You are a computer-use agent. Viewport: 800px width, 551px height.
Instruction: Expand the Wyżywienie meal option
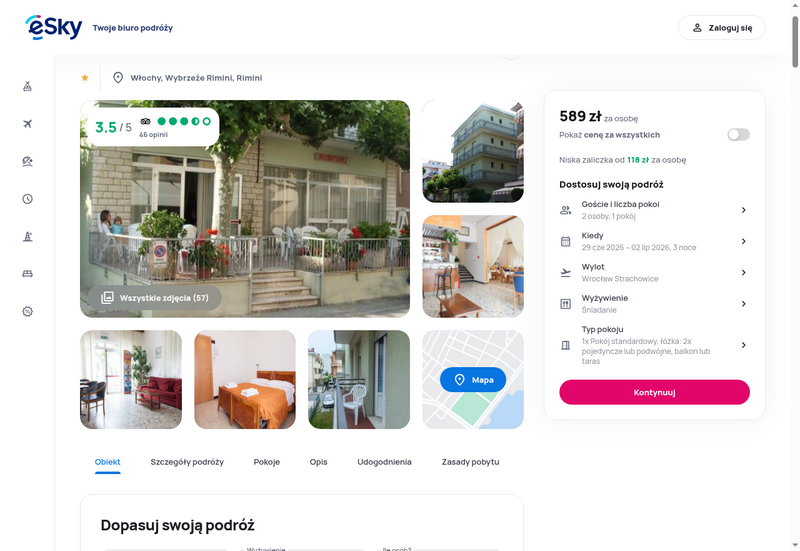coord(655,304)
